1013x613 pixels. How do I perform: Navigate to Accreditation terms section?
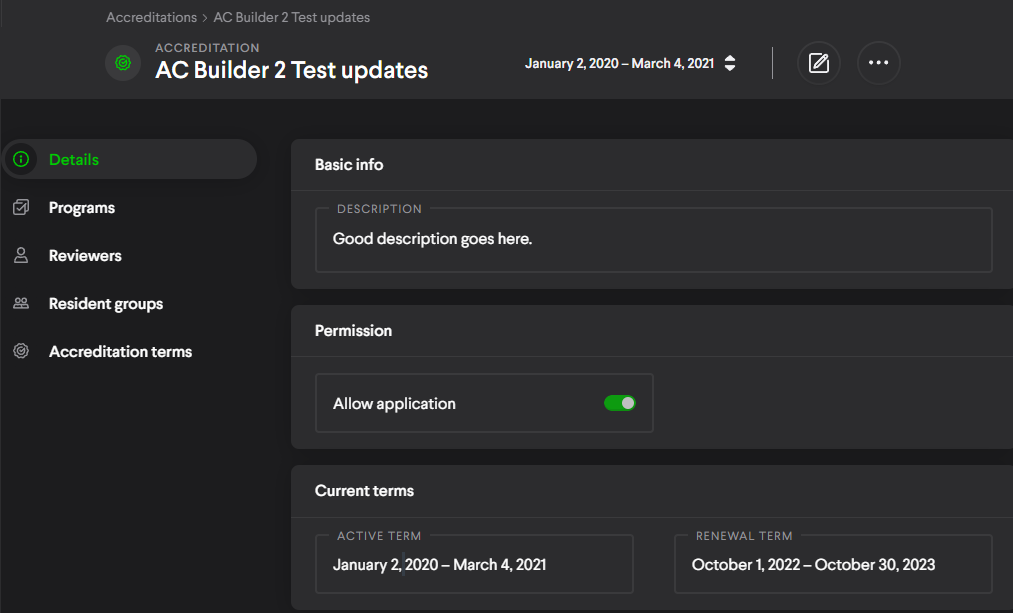[120, 352]
